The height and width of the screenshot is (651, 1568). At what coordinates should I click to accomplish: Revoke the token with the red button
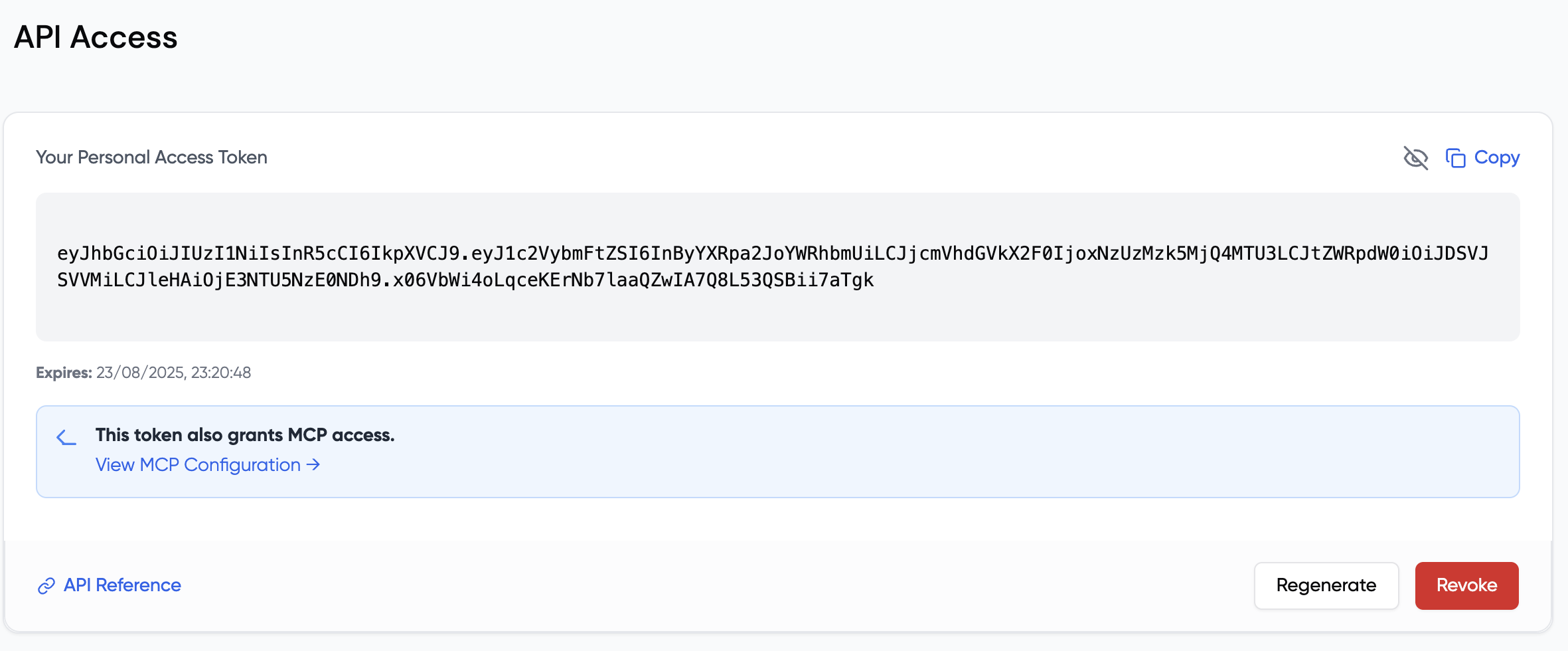tap(1466, 585)
